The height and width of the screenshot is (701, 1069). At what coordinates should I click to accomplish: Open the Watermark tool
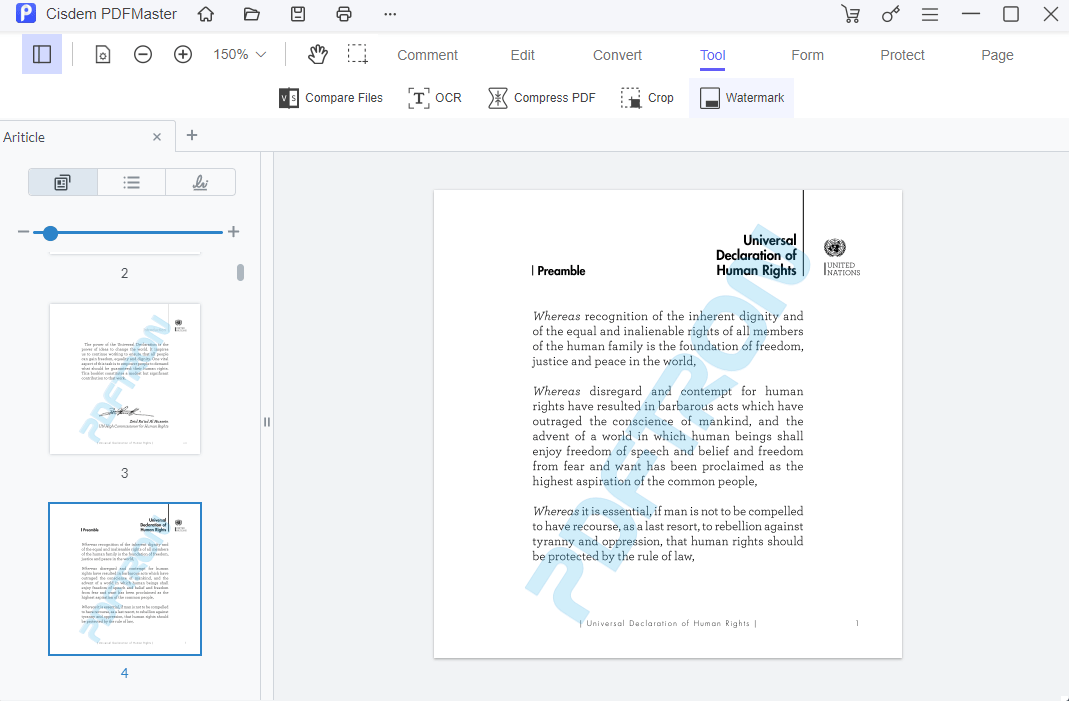(742, 98)
